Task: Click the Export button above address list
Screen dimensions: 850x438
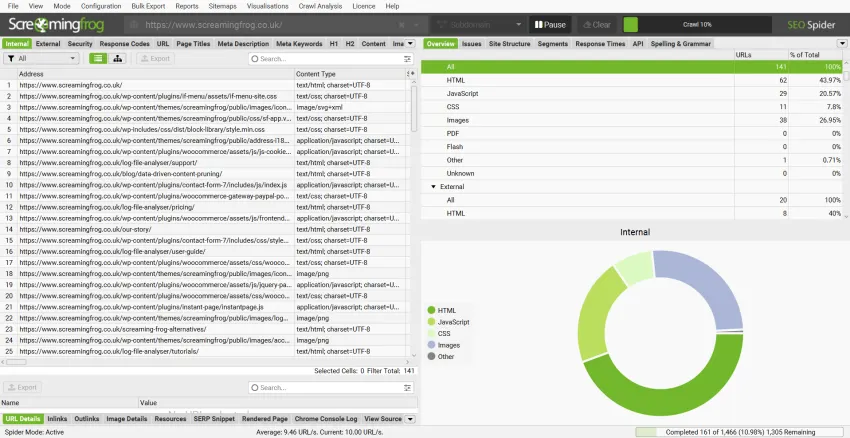Action: pos(155,59)
